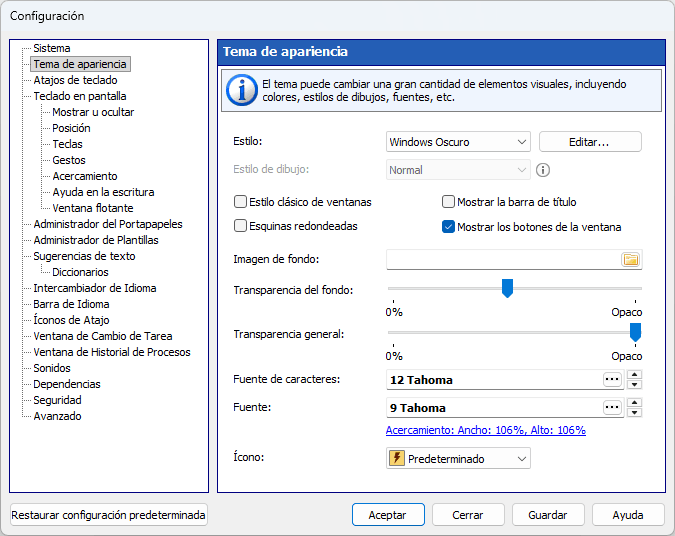Screen dimensions: 675x536
Task: Select Seguridad in the tree
Action: tap(57, 400)
